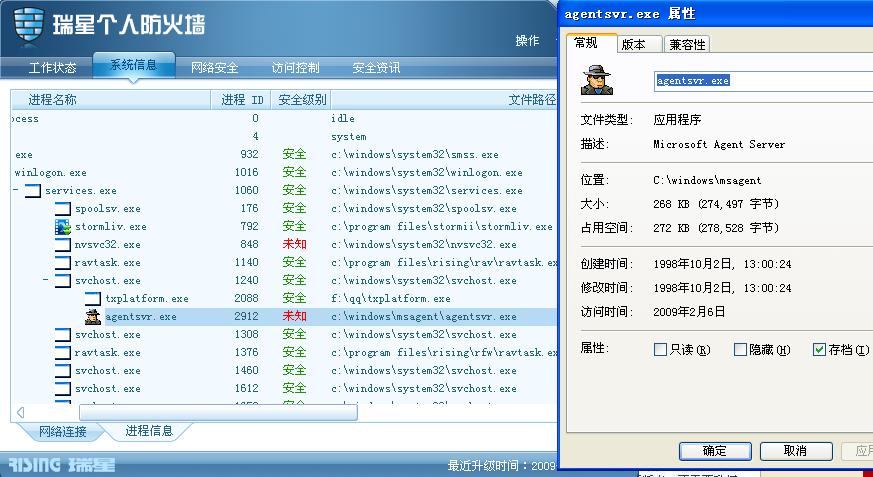Click the 取消 button
Screen dimensions: 873x477
(x=796, y=451)
